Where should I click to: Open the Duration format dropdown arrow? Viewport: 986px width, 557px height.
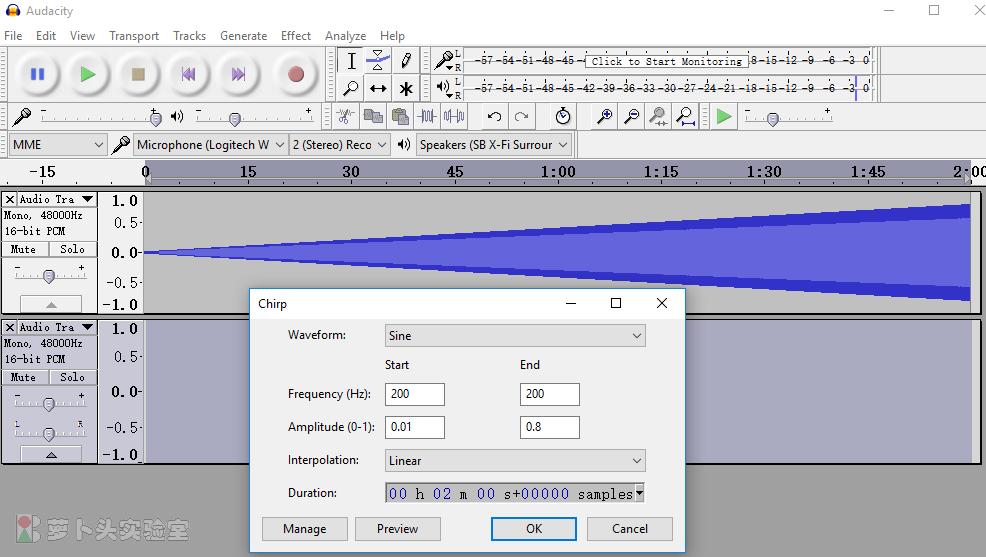click(640, 493)
